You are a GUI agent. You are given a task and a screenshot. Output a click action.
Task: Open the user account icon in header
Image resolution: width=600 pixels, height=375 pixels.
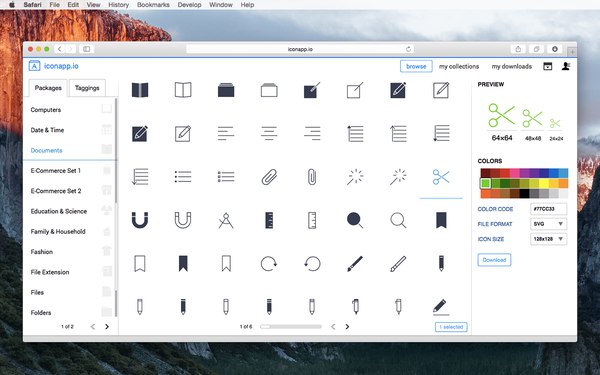566,66
